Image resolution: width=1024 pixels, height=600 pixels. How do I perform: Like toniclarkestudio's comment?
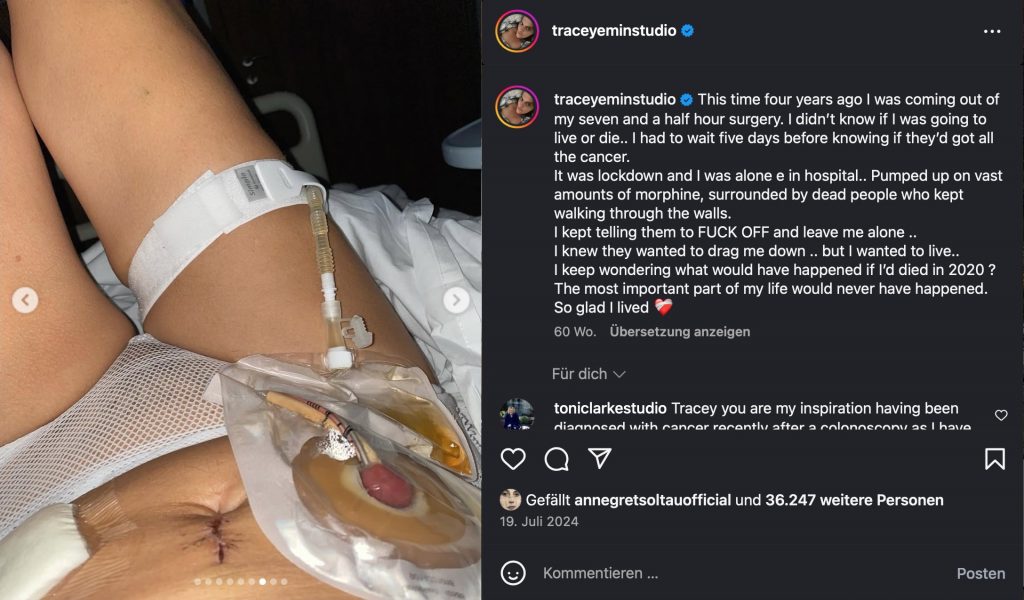[x=1001, y=415]
